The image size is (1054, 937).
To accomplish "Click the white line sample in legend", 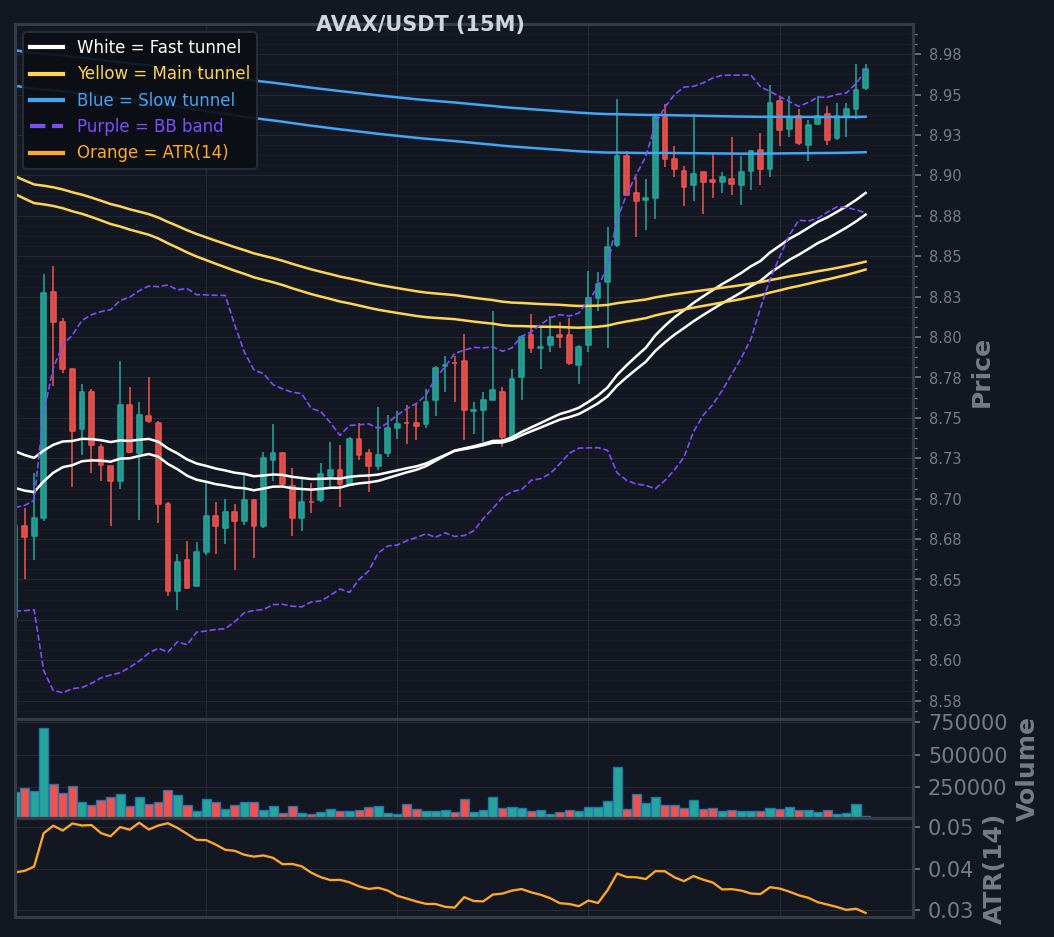I will 46,47.
